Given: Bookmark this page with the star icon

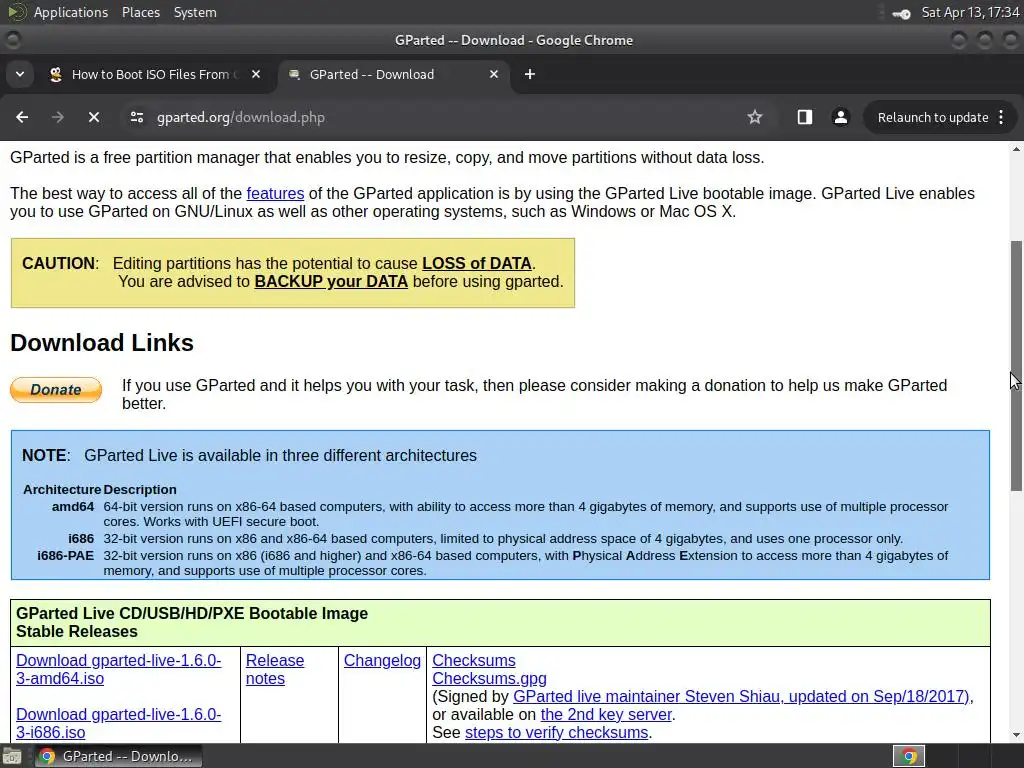Looking at the screenshot, I should click(755, 117).
